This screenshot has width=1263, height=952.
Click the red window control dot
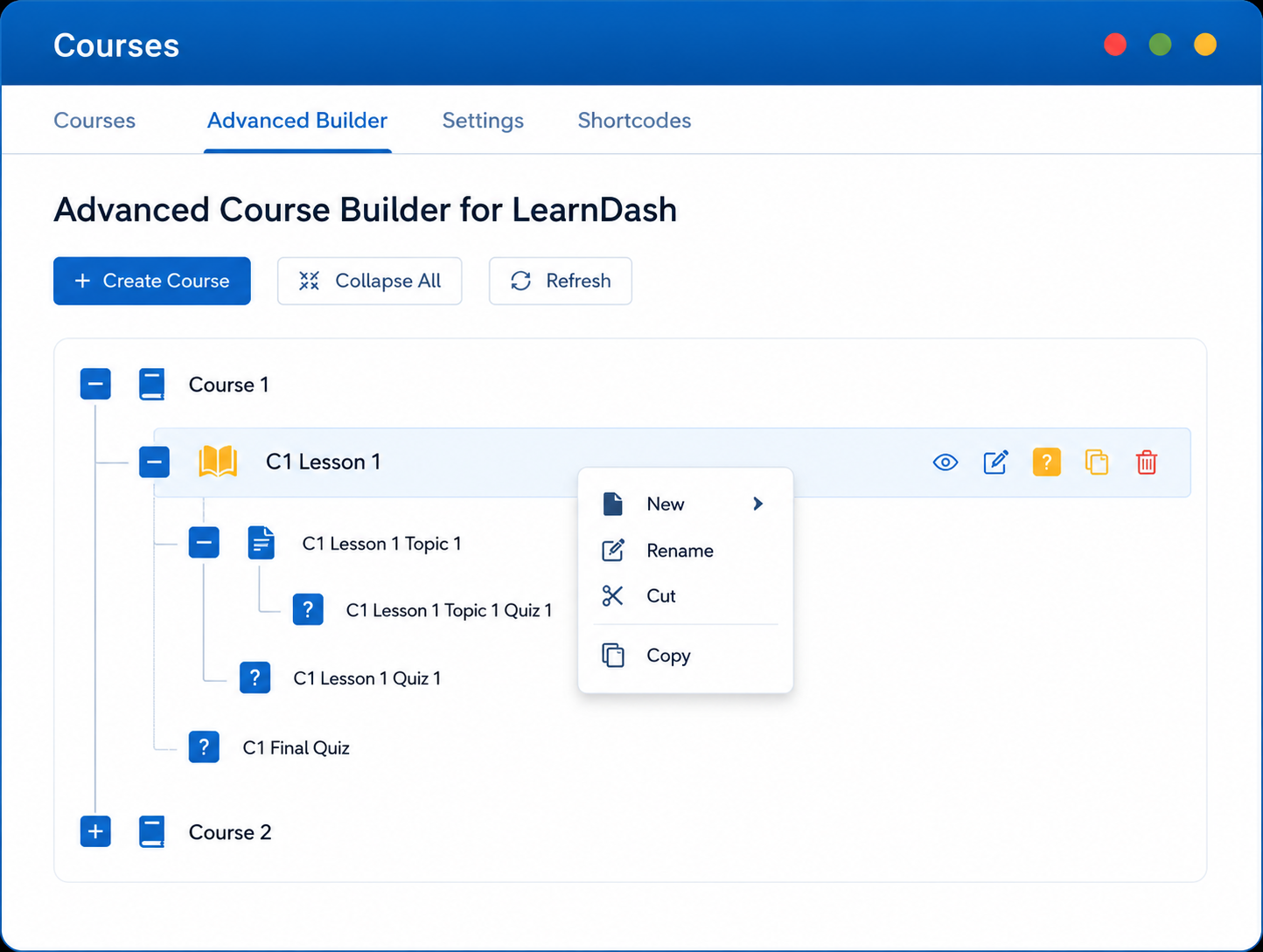1115,45
